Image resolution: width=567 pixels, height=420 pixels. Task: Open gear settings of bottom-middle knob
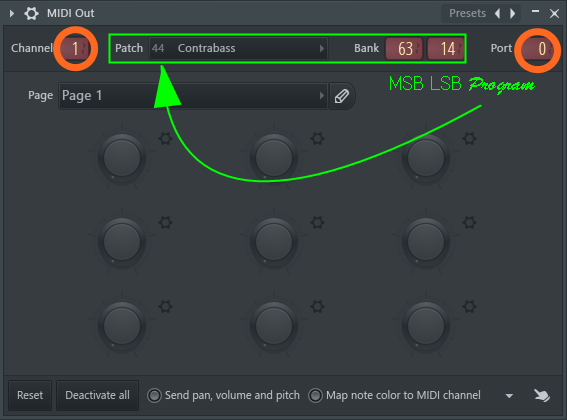click(x=317, y=307)
